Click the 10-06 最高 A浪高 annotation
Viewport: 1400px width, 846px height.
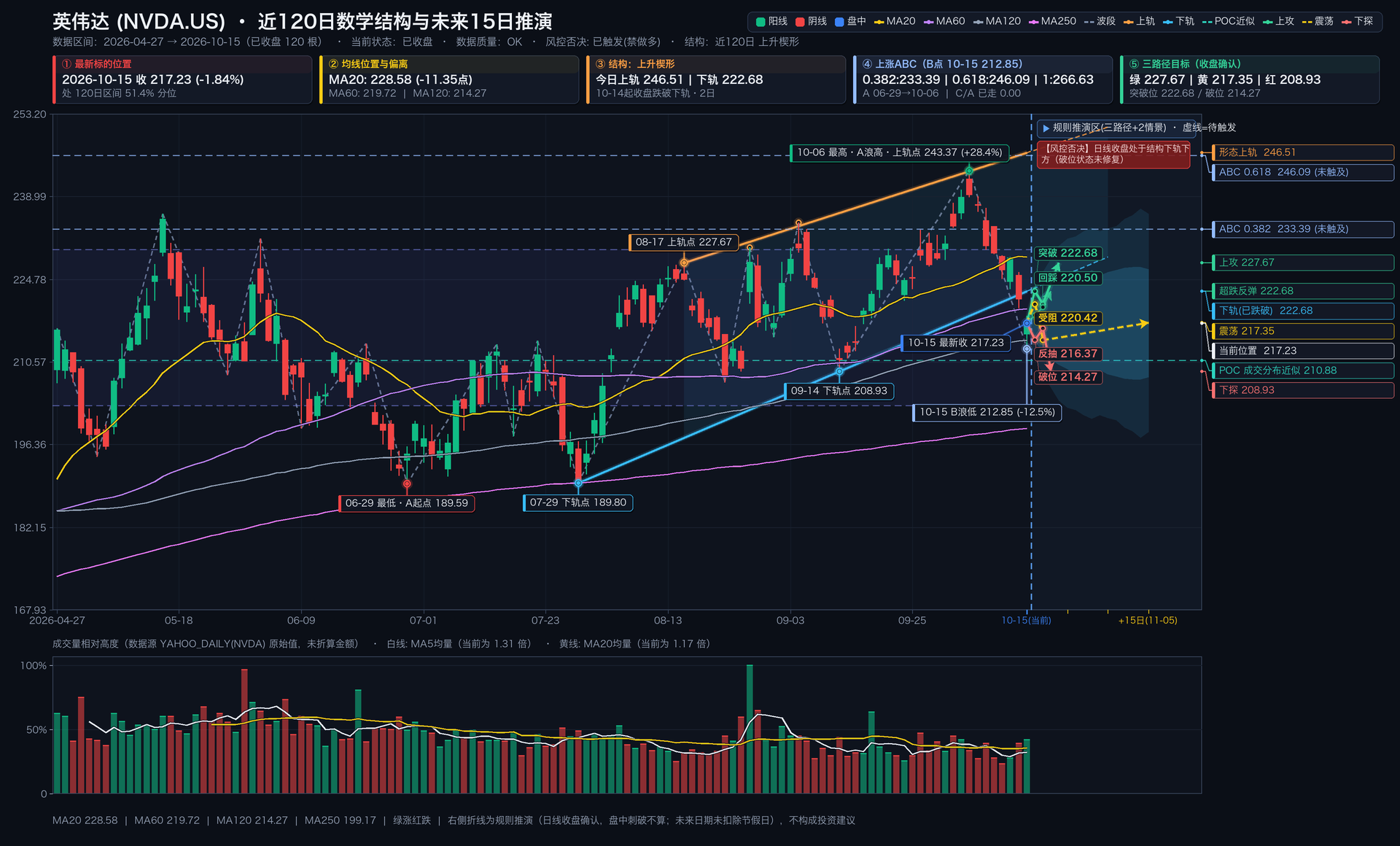pyautogui.click(x=900, y=152)
